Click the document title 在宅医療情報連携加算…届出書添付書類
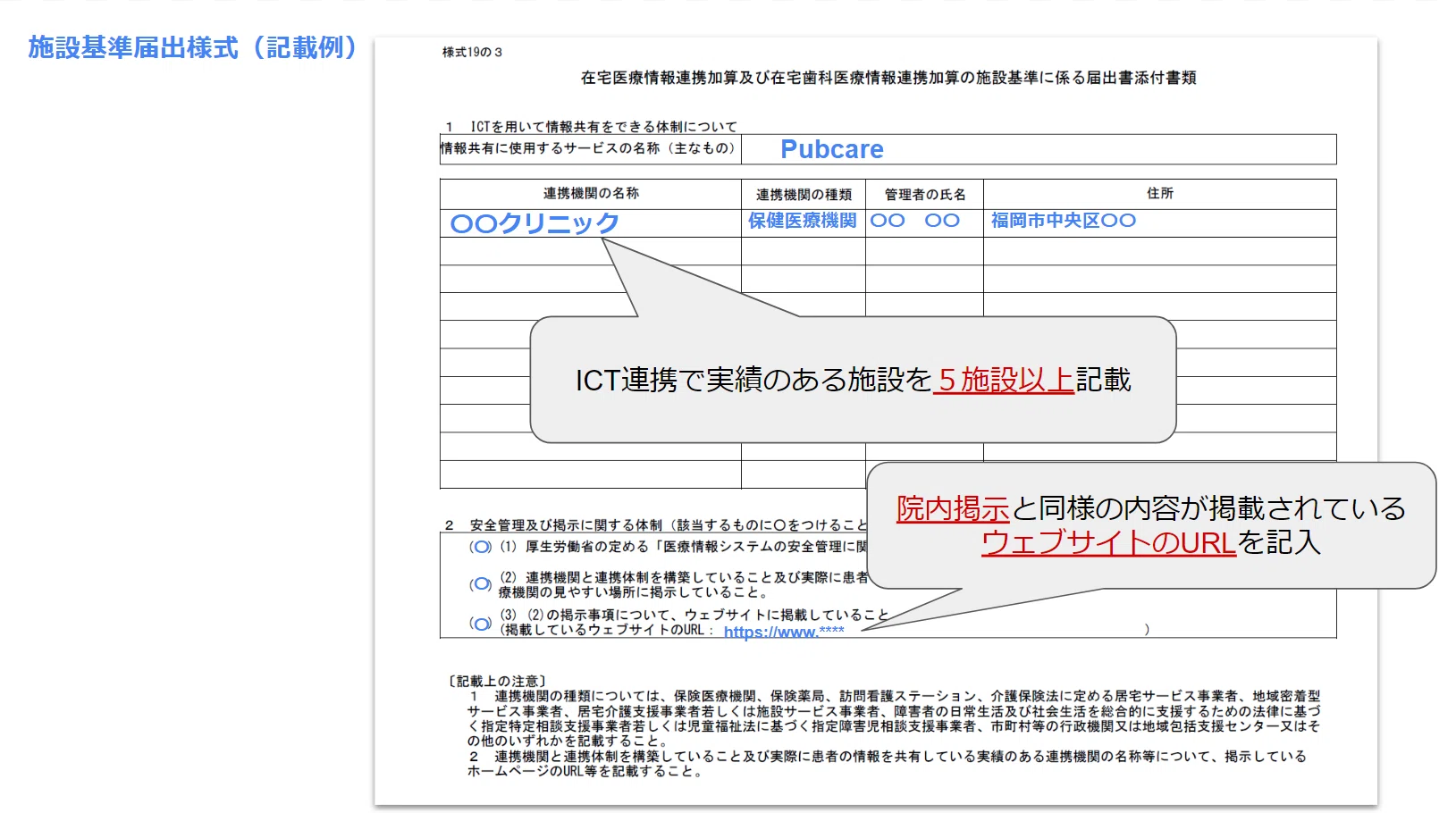 pos(888,78)
